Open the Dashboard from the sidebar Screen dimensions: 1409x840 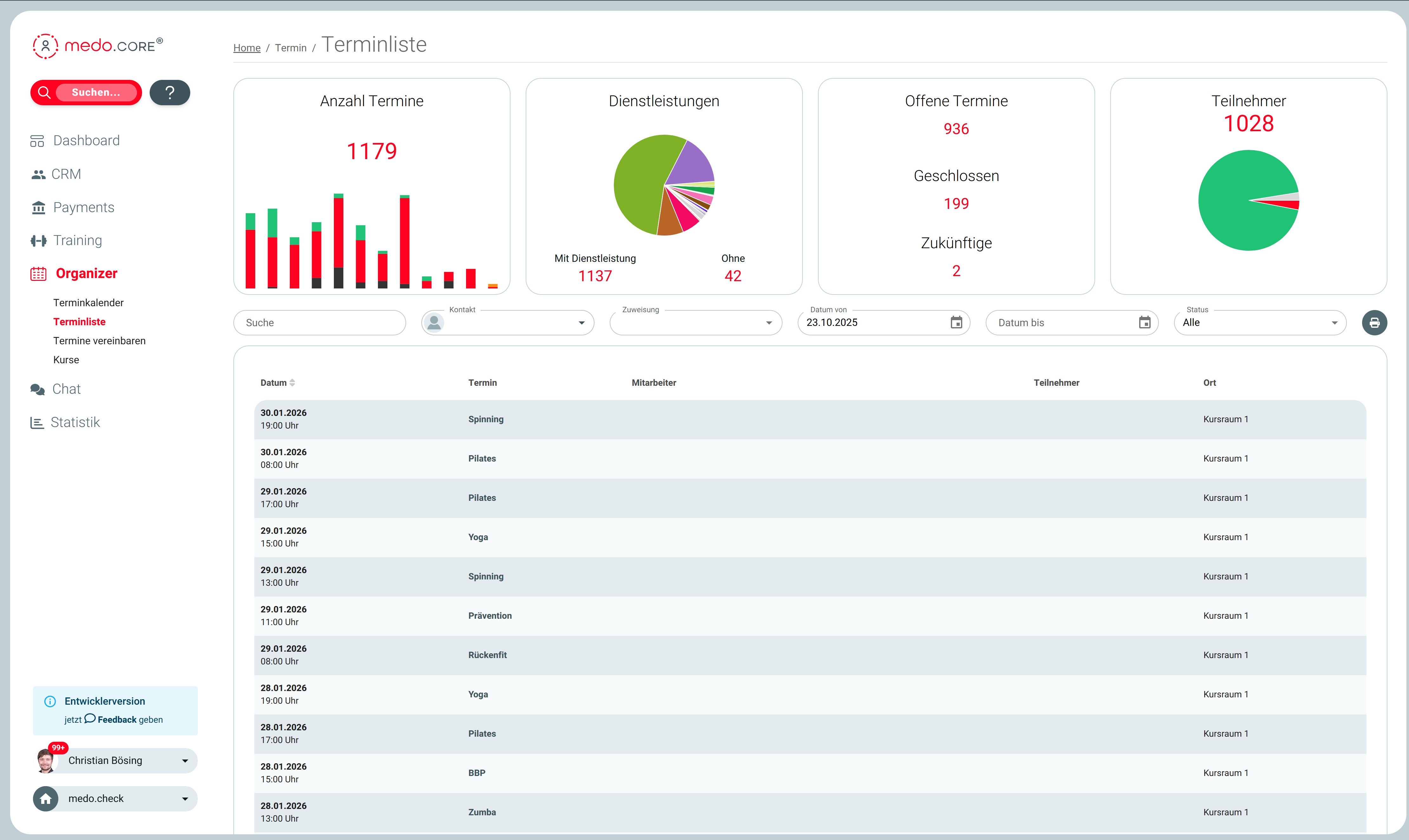86,140
